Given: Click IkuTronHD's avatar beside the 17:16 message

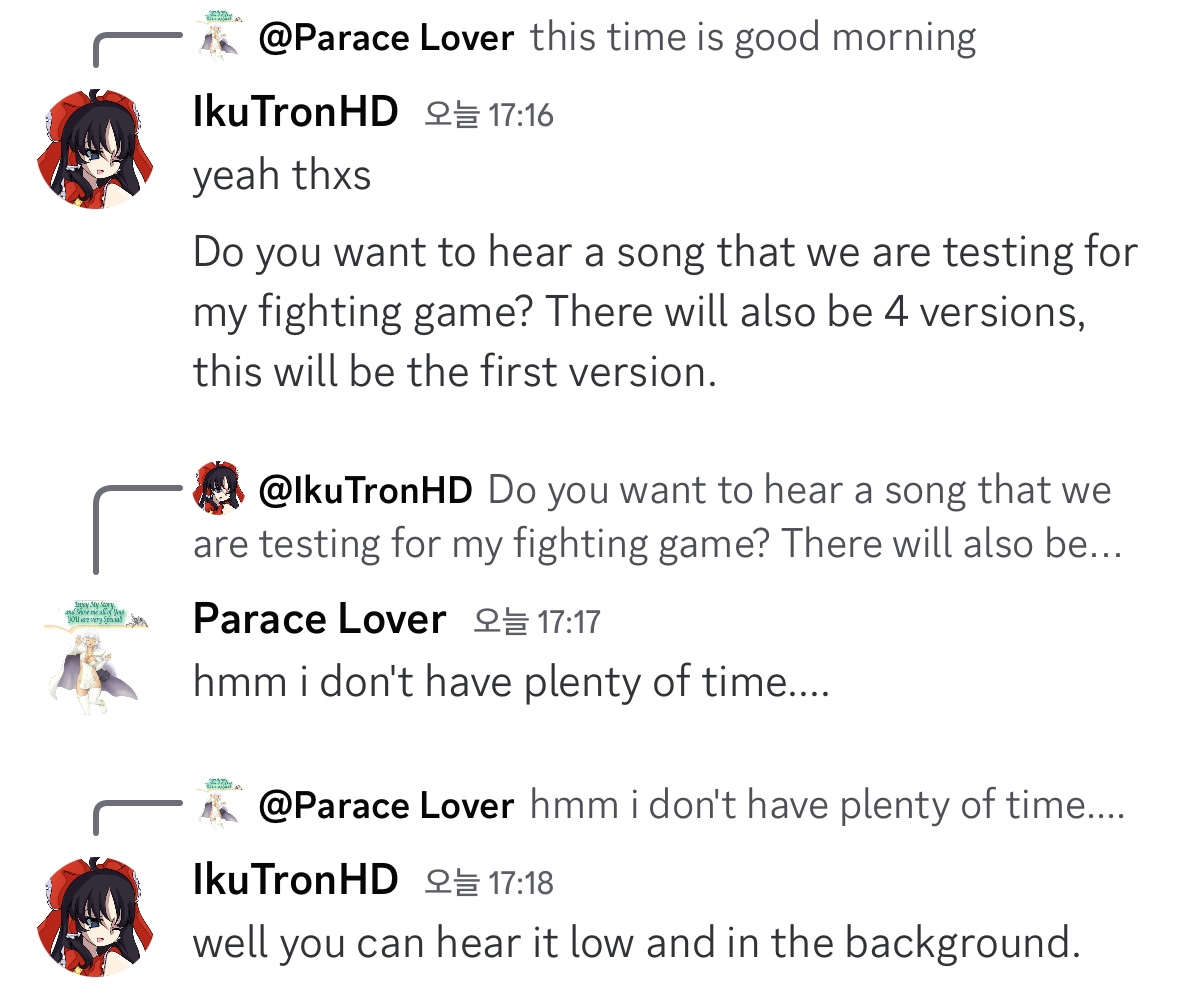Looking at the screenshot, I should tap(93, 148).
